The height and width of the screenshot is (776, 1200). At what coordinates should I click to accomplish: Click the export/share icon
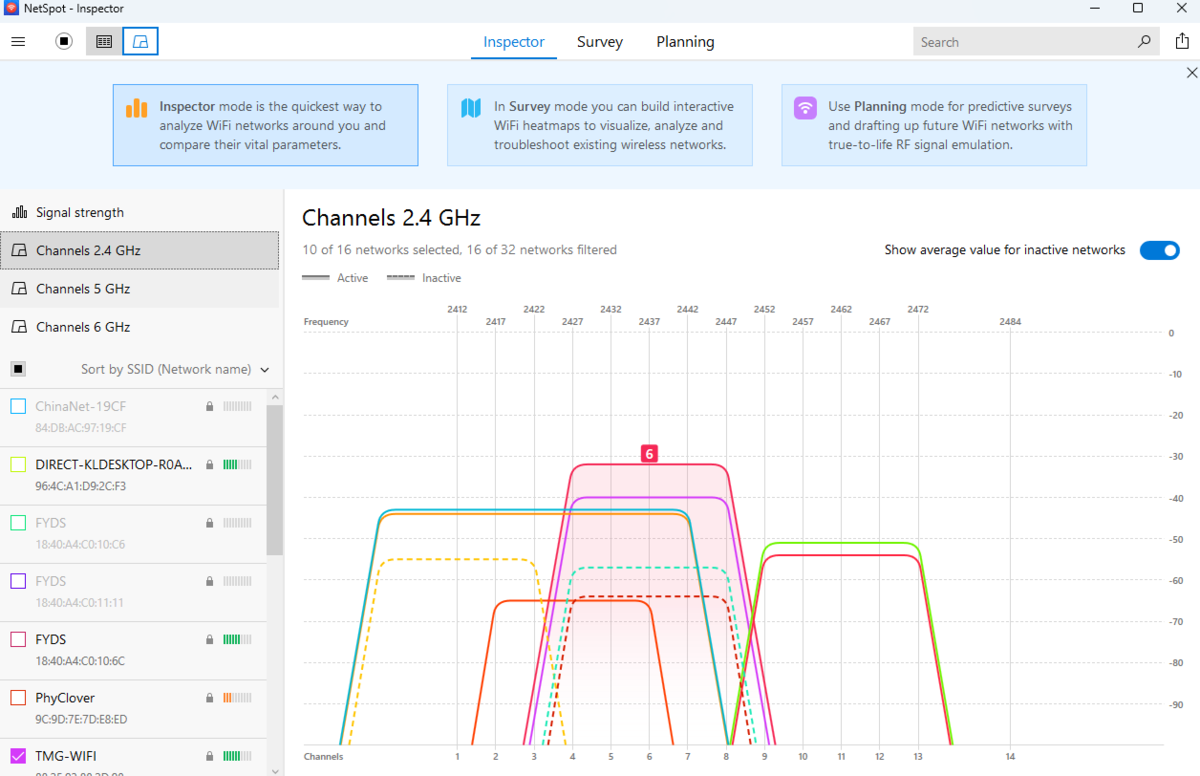(x=1182, y=41)
